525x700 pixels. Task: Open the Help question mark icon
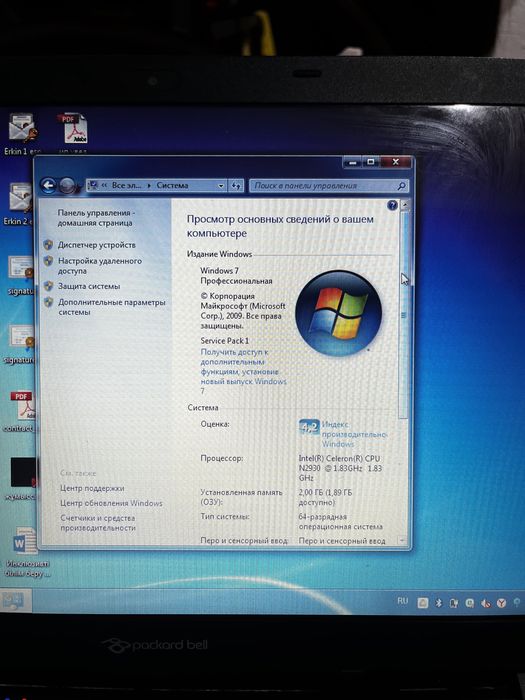coord(392,205)
